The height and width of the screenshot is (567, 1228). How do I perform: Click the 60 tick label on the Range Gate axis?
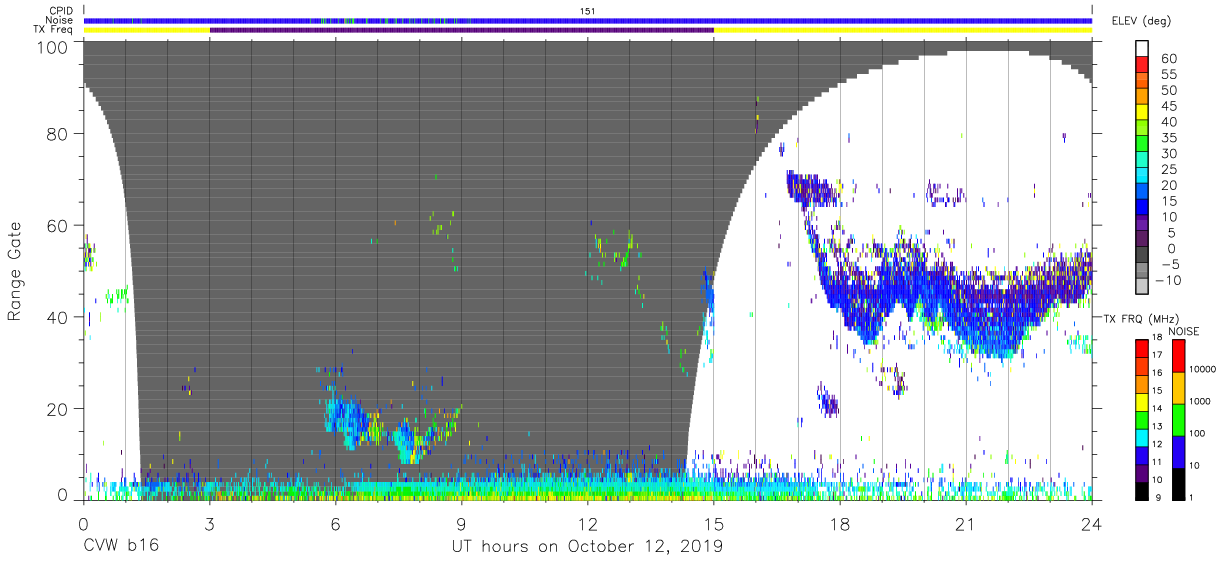coord(57,226)
